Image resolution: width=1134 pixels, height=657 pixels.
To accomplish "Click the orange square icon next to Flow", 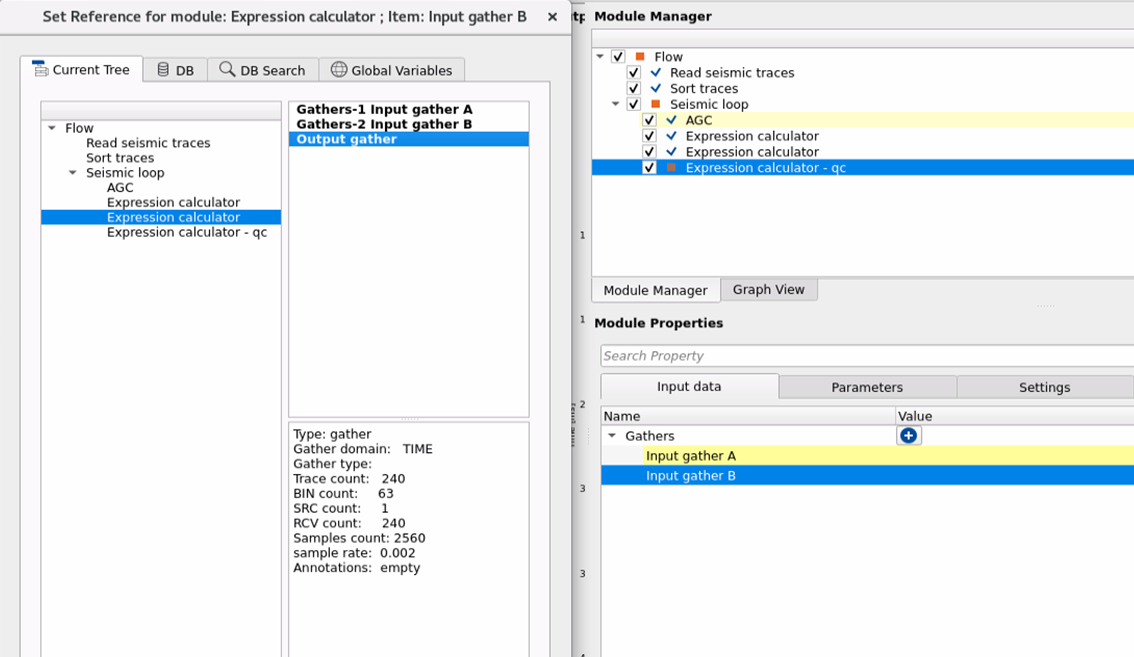I will pyautogui.click(x=640, y=57).
